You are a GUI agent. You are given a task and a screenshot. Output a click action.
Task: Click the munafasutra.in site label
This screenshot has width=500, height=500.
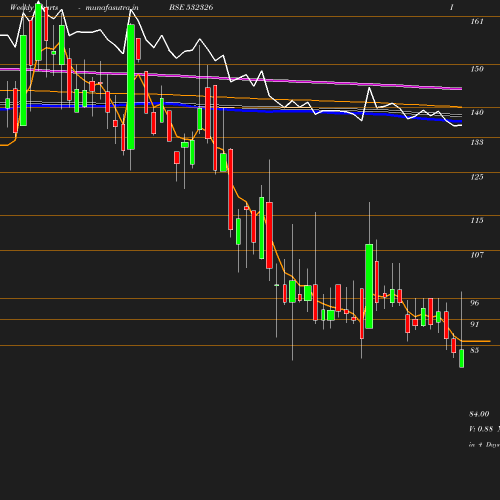click(112, 8)
